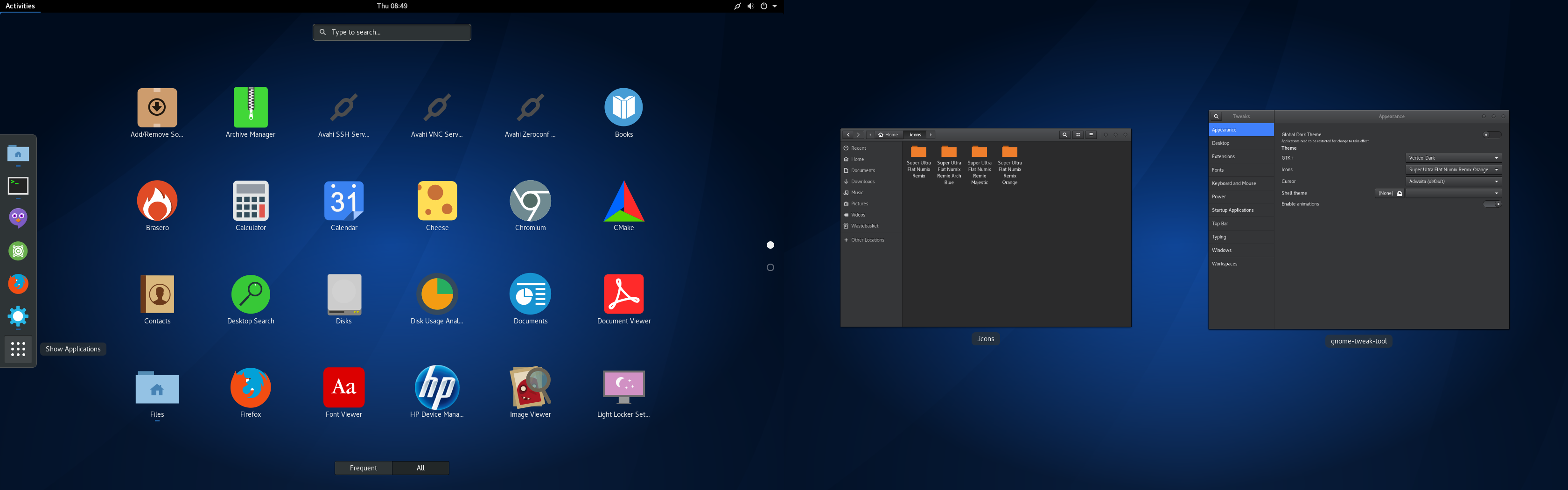Select Keyboard and Mouse in Tweaks
Screen dimensions: 1568x490
[x=1240, y=183]
